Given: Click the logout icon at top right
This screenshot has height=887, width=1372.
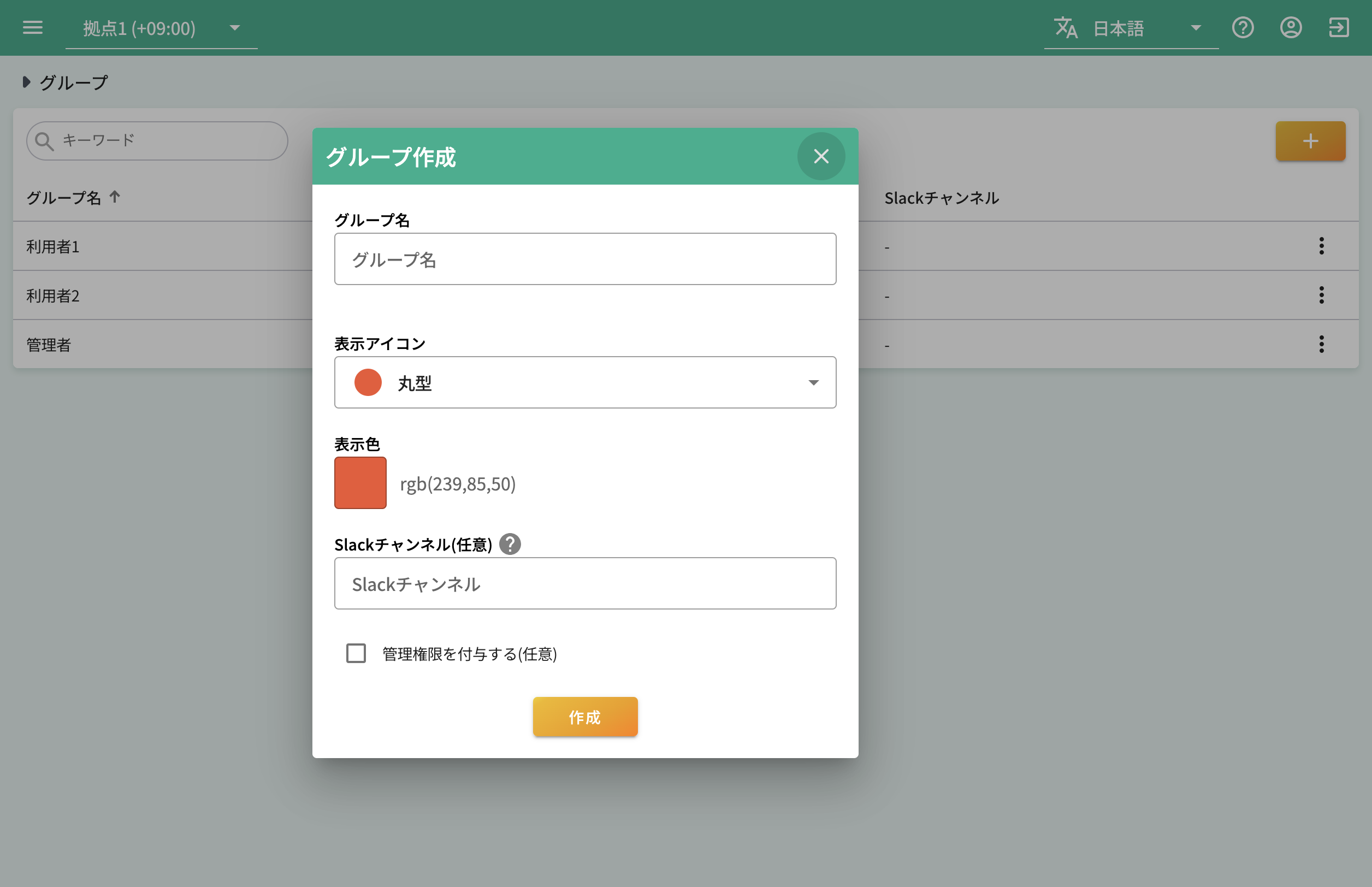Looking at the screenshot, I should click(x=1339, y=28).
